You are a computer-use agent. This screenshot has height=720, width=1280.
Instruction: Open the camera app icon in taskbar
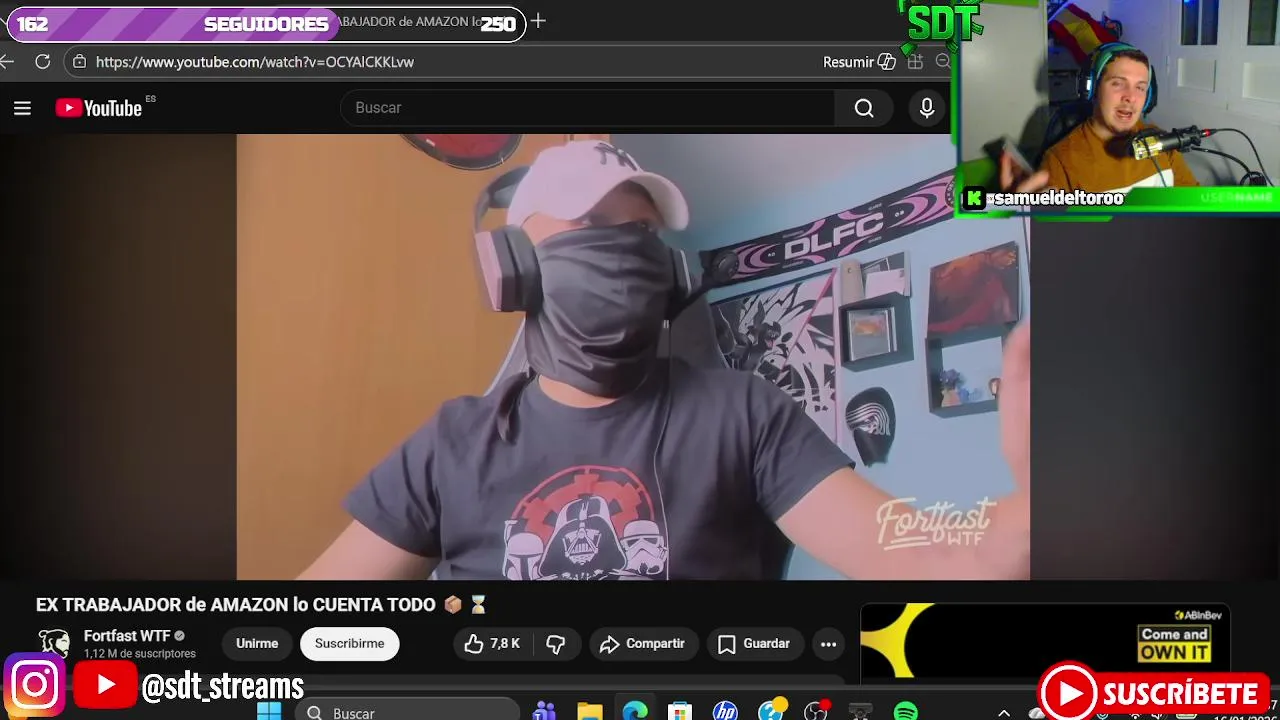pyautogui.click(x=860, y=711)
